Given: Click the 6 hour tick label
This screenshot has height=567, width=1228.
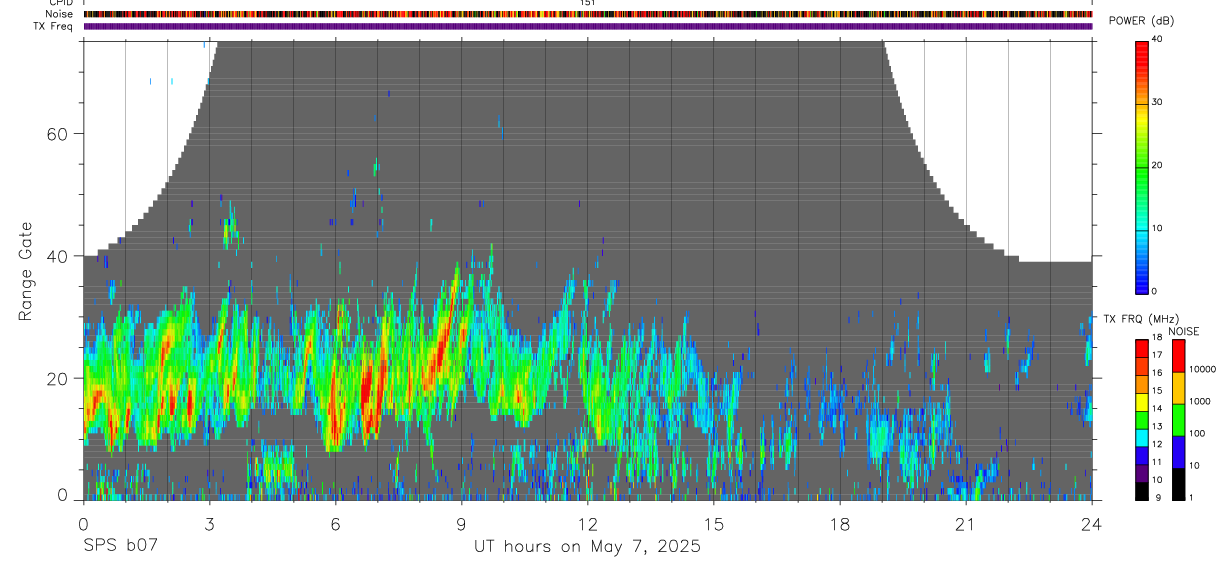Looking at the screenshot, I should coord(336,524).
